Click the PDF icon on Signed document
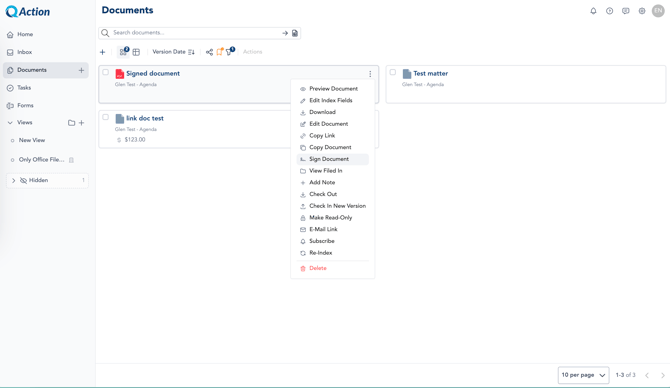Image resolution: width=670 pixels, height=388 pixels. (120, 74)
